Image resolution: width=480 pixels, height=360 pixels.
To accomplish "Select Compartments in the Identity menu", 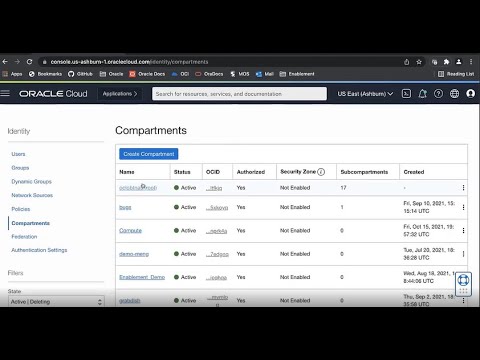I will pos(30,223).
